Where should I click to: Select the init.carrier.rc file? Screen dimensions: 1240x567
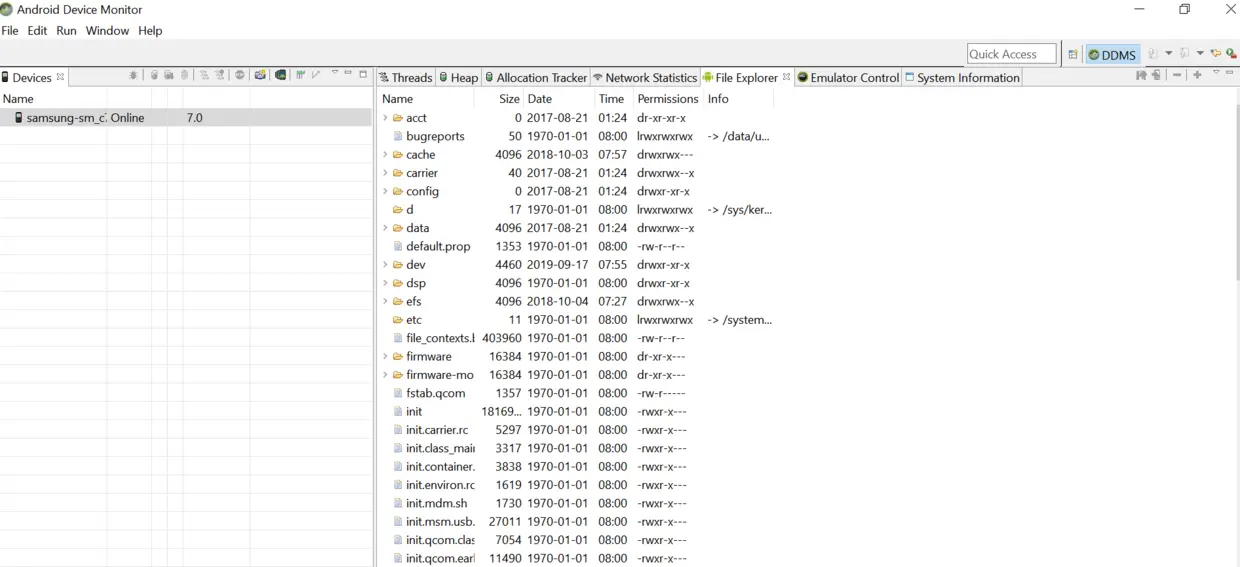[x=436, y=430]
